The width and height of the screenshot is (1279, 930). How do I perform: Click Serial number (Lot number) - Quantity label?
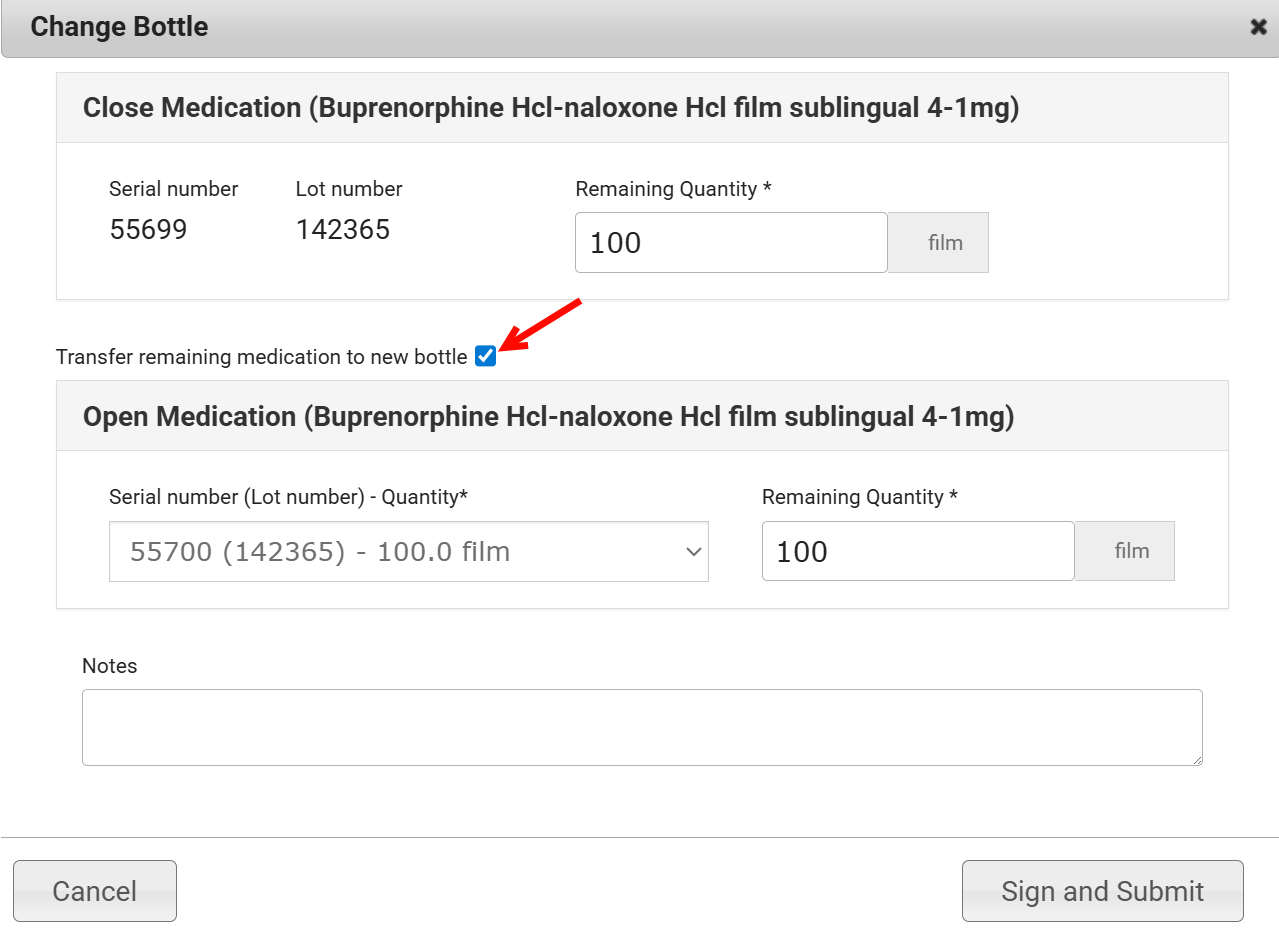[288, 497]
